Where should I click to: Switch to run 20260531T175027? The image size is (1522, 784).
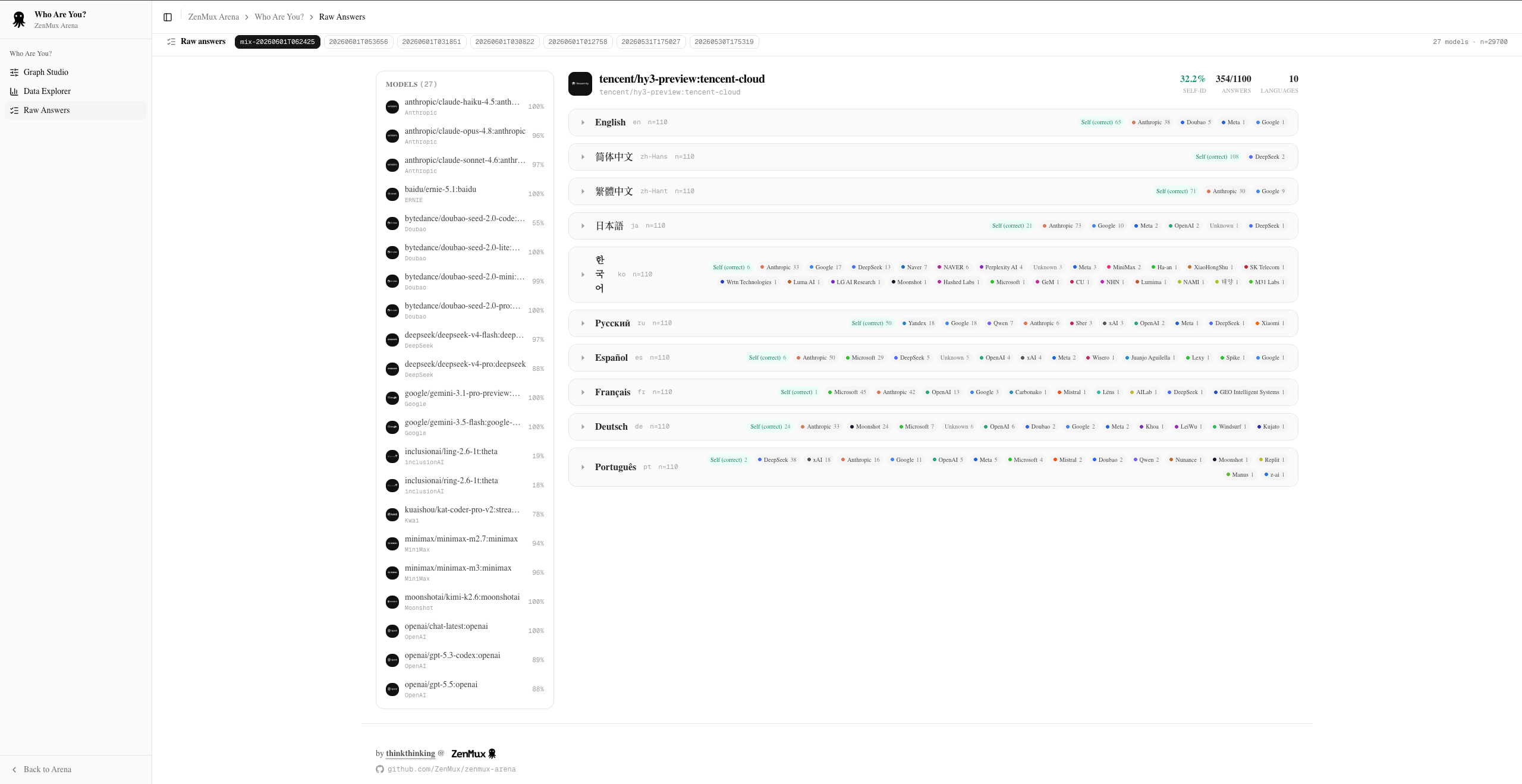tap(651, 42)
